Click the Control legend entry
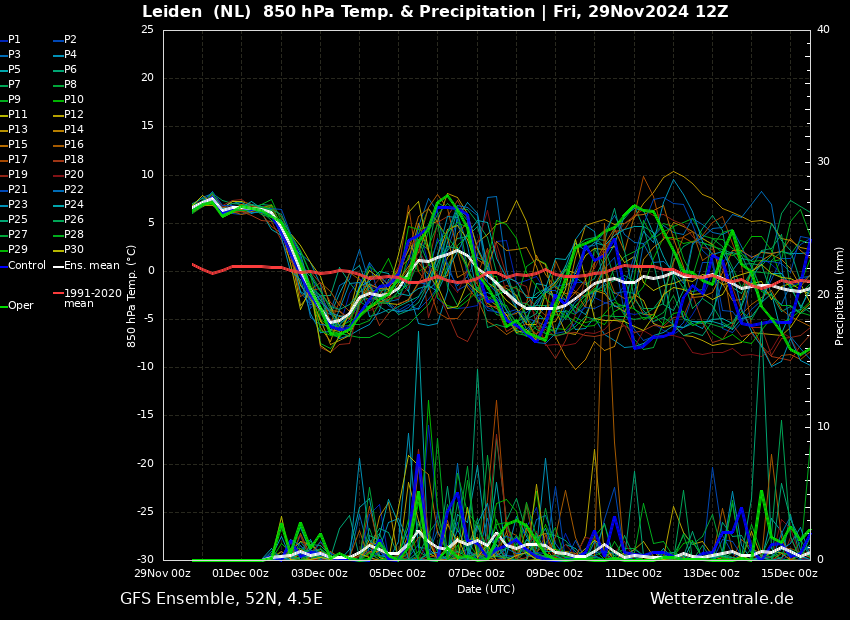850x620 pixels. [x=27, y=265]
